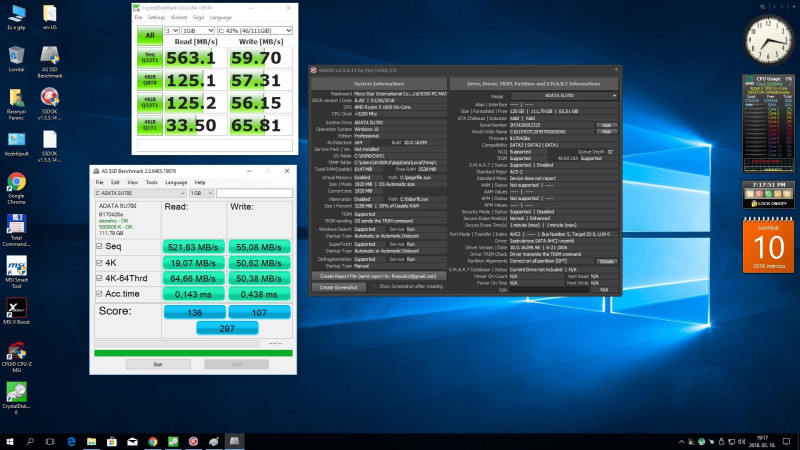Viewport: 800px width, 450px height.
Task: Open the SSDOK text file icon
Action: (x=49, y=146)
